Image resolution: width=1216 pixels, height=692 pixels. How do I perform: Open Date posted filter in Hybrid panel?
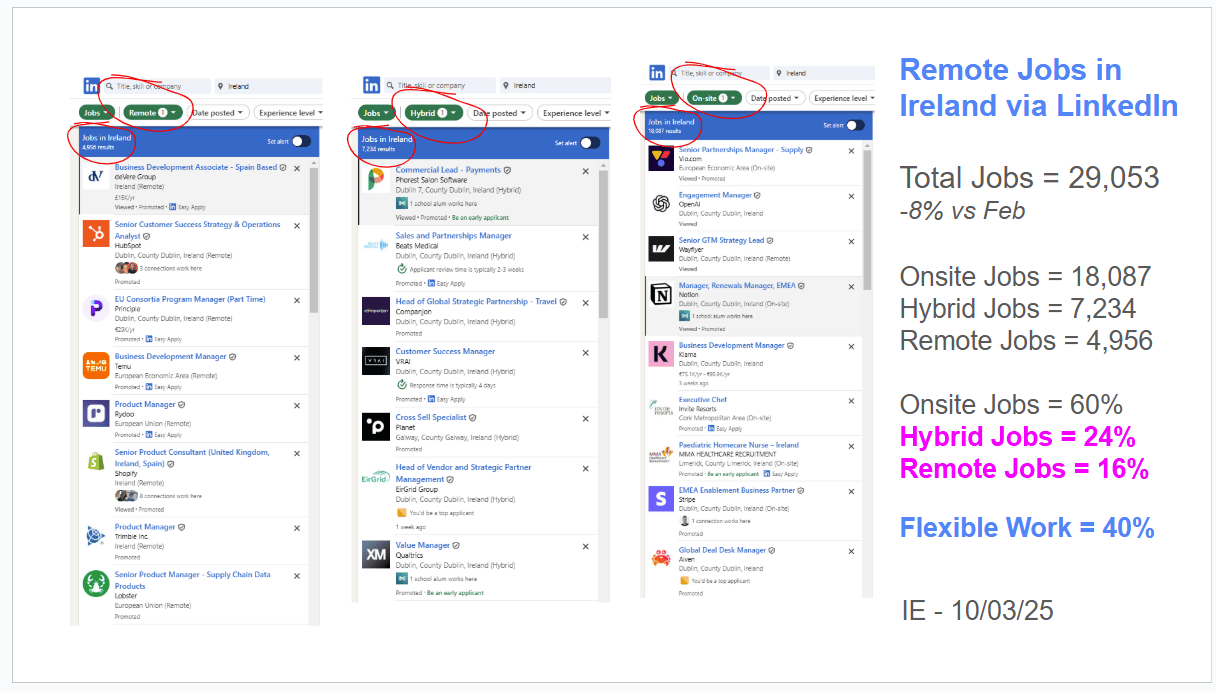(500, 113)
